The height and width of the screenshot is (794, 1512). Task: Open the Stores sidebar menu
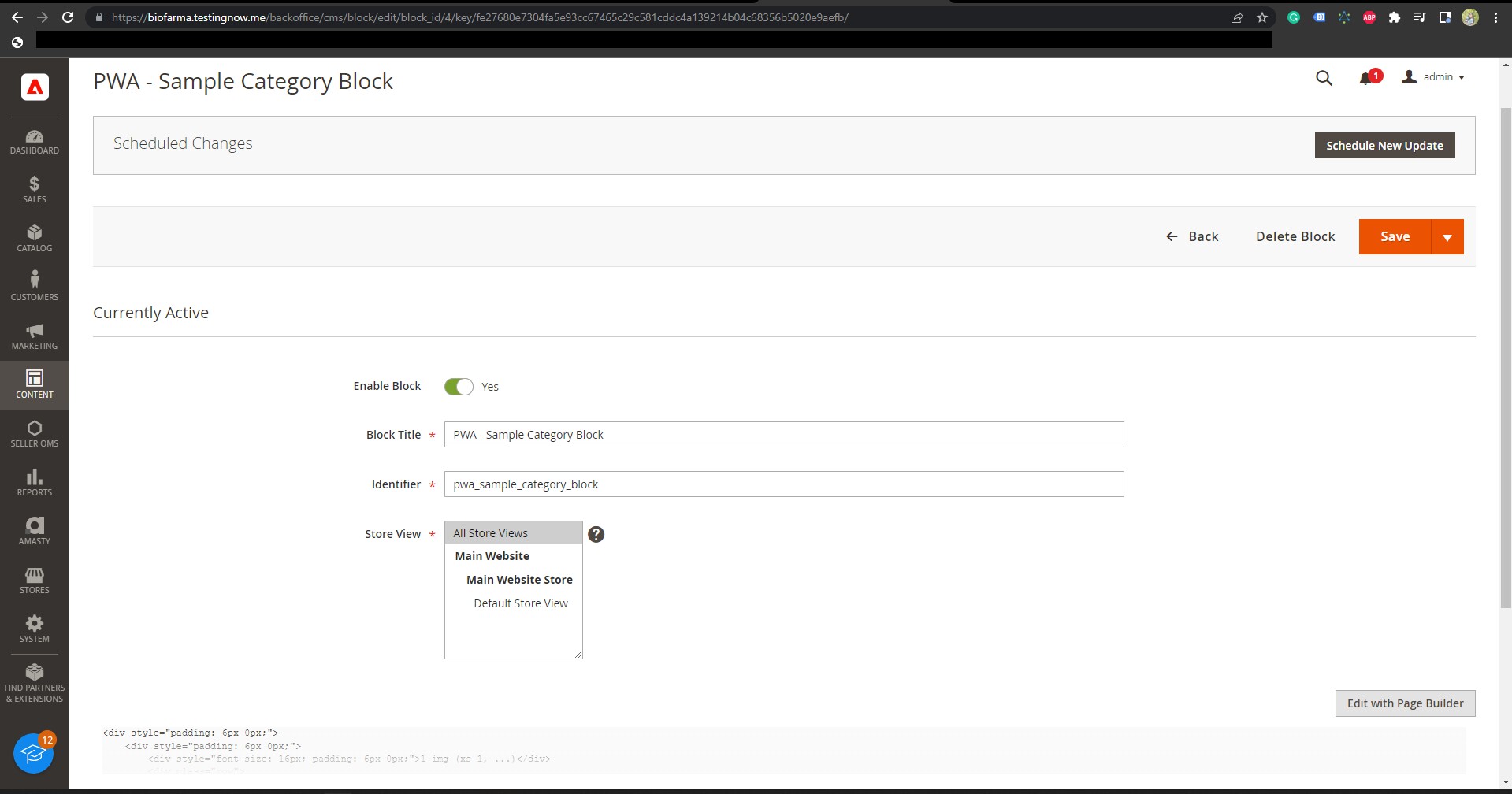click(35, 581)
